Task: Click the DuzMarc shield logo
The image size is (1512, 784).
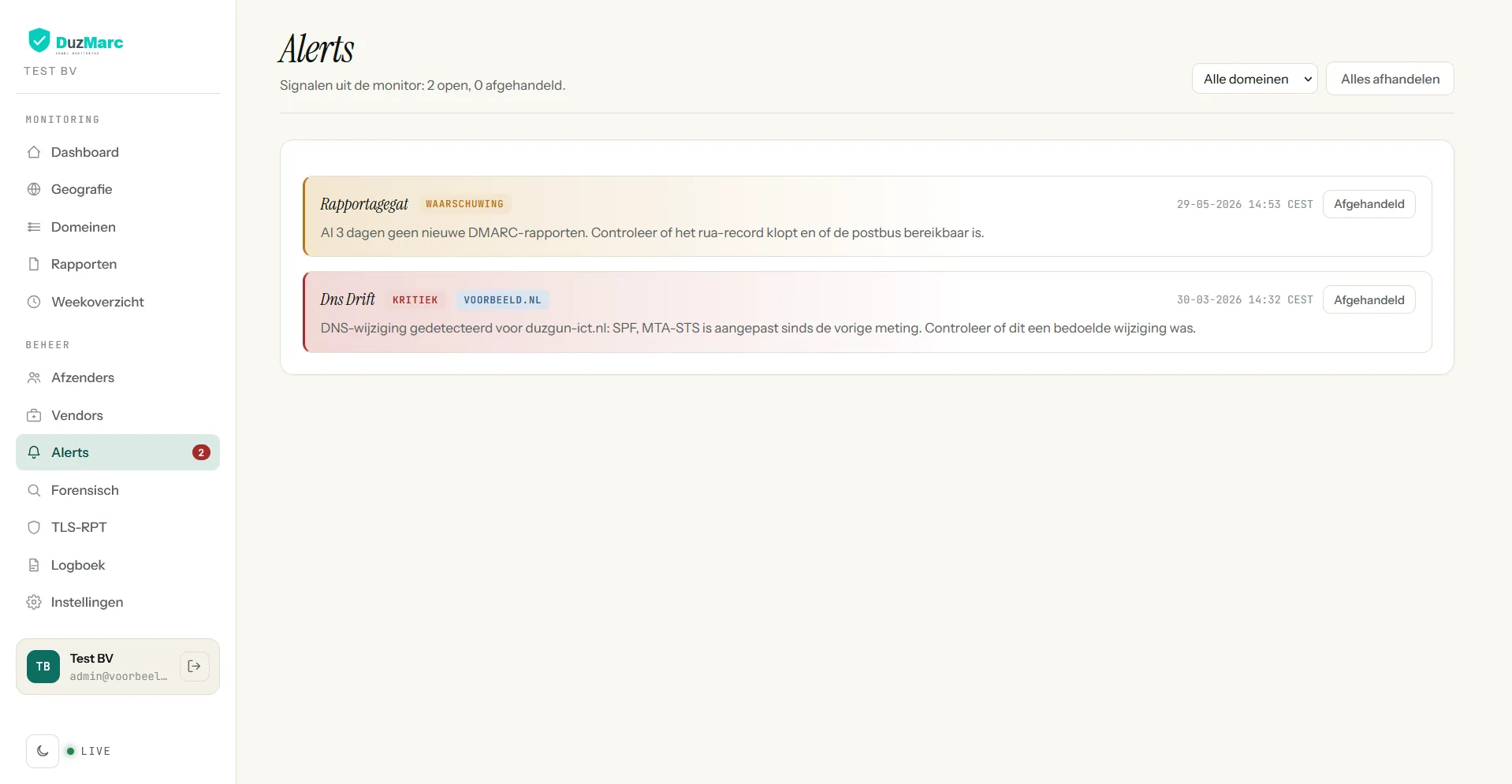Action: click(39, 40)
